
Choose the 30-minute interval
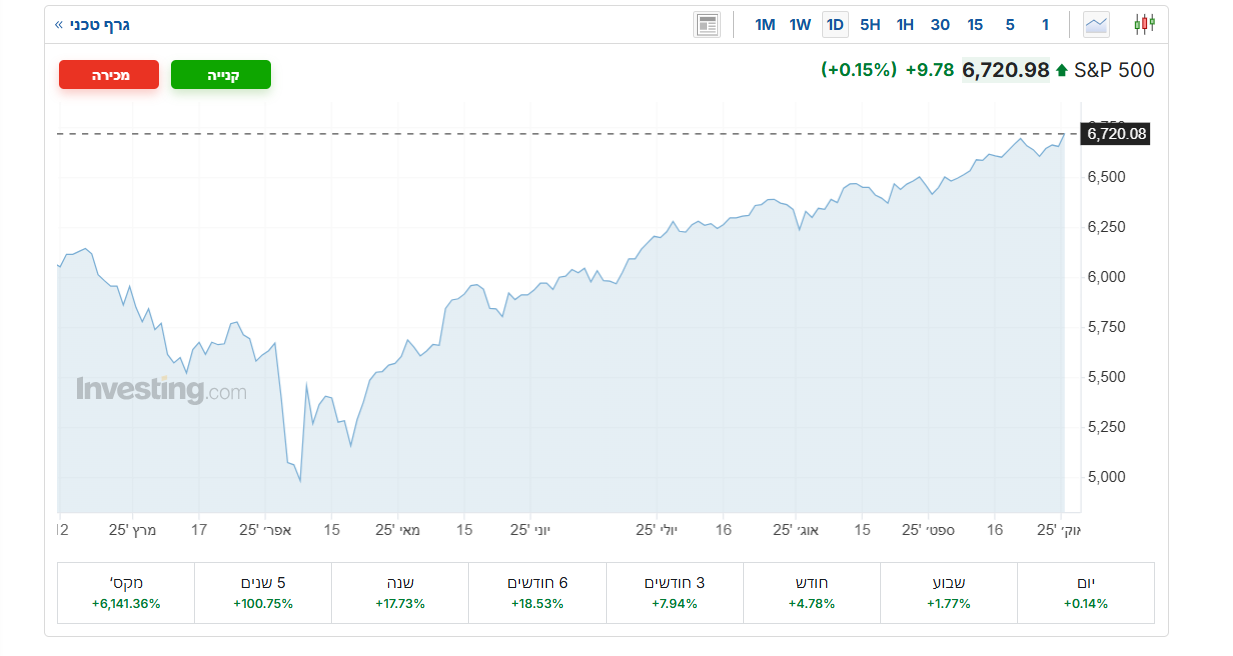pyautogui.click(x=940, y=25)
